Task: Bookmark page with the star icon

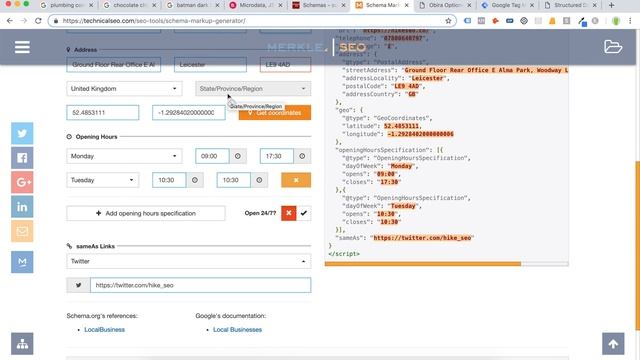Action: point(448,21)
